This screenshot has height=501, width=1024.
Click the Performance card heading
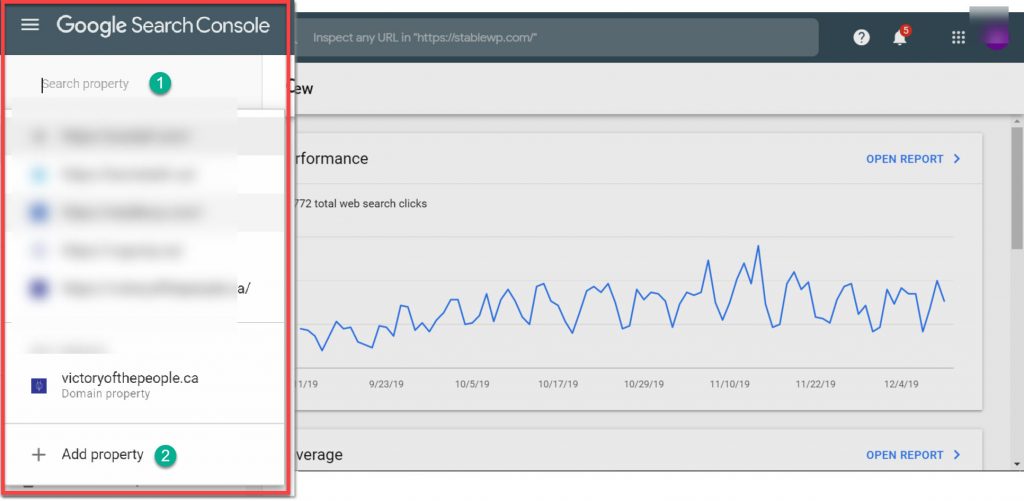(x=332, y=159)
